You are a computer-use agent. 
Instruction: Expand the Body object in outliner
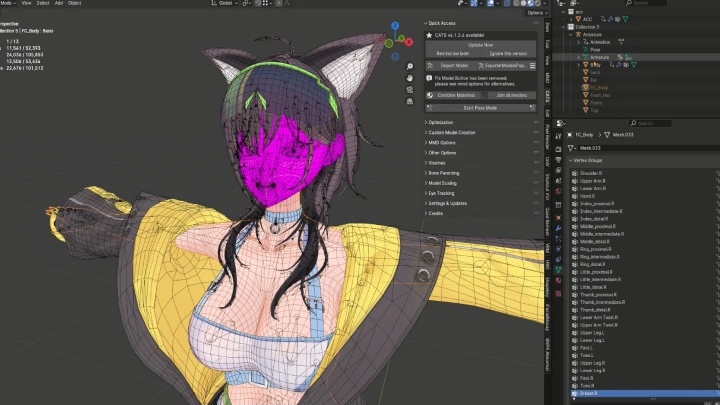(x=579, y=65)
